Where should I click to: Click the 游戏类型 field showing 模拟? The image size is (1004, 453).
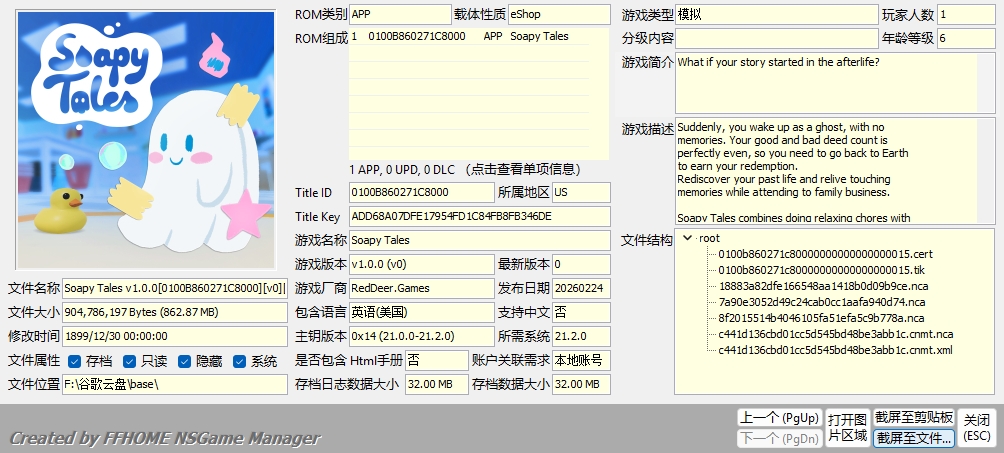tap(777, 14)
